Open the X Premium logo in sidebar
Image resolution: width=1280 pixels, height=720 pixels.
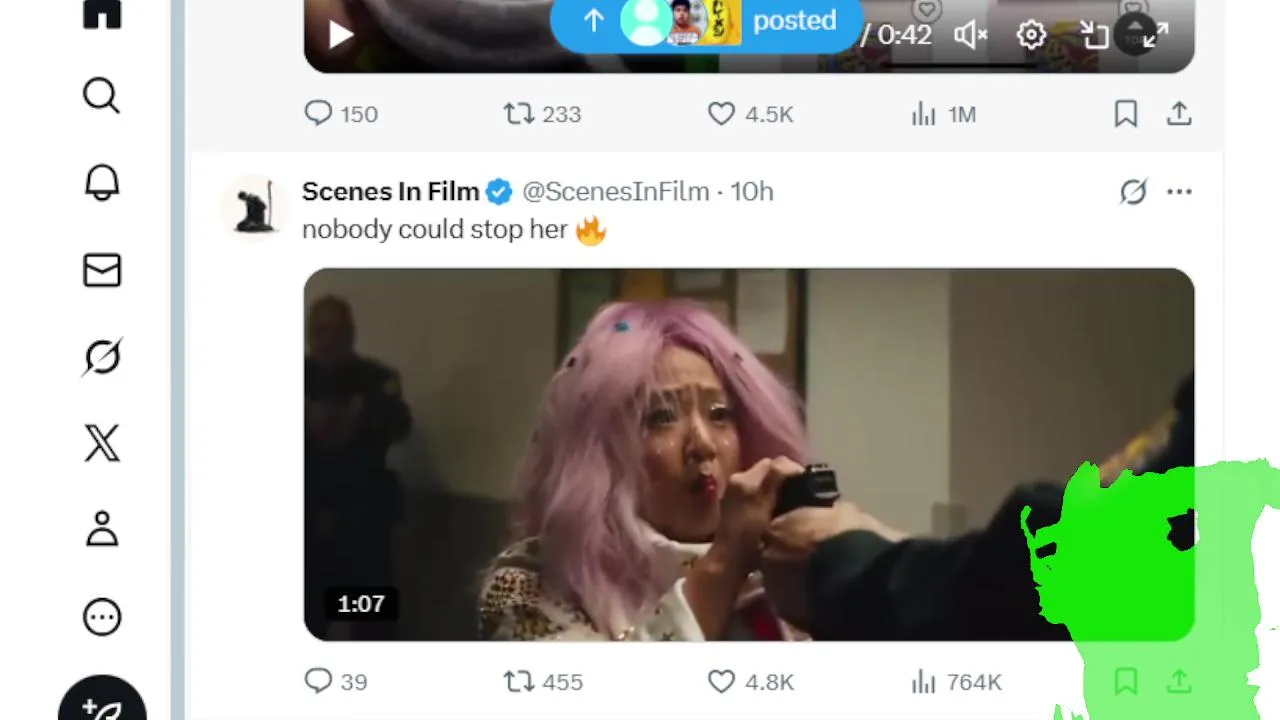coord(101,443)
